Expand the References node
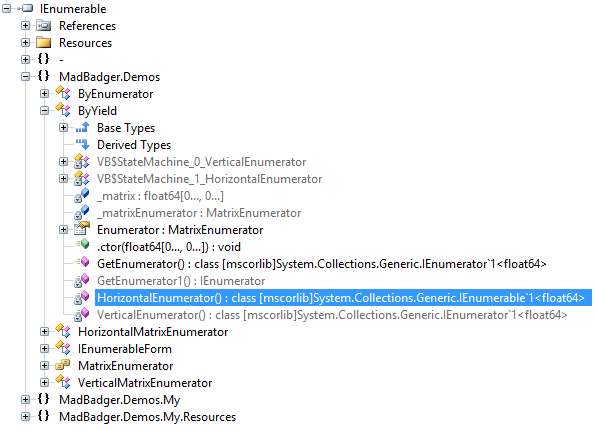The image size is (596, 430). click(x=25, y=26)
